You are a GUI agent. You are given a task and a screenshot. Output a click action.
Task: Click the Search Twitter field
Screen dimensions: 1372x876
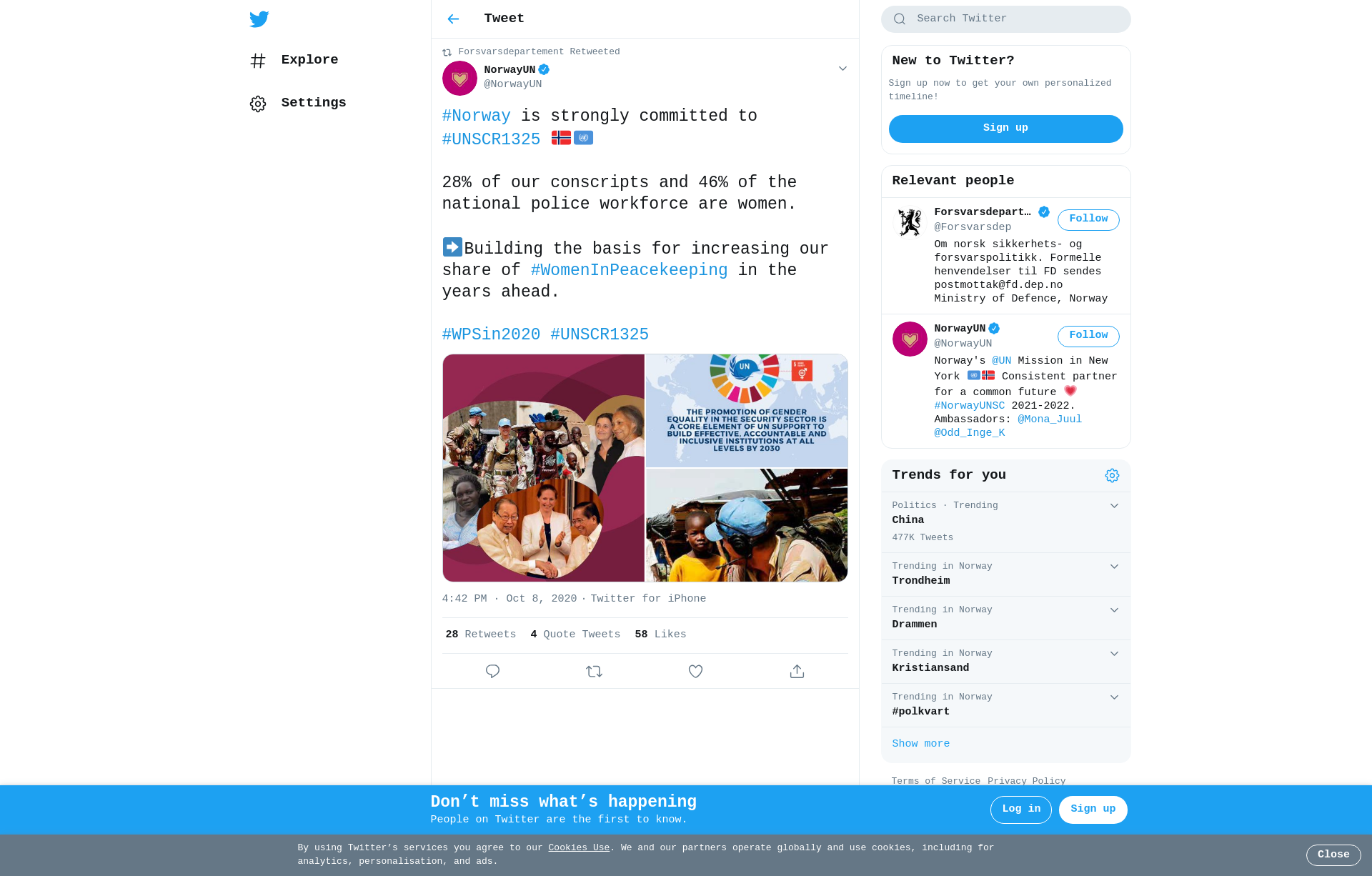1005,19
